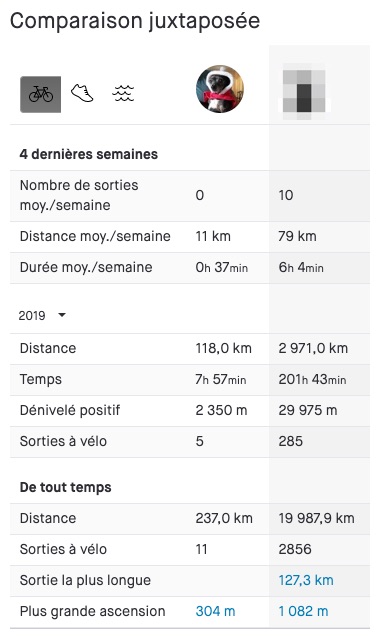
Task: Select the cycling bike icon tab
Action: 41,94
